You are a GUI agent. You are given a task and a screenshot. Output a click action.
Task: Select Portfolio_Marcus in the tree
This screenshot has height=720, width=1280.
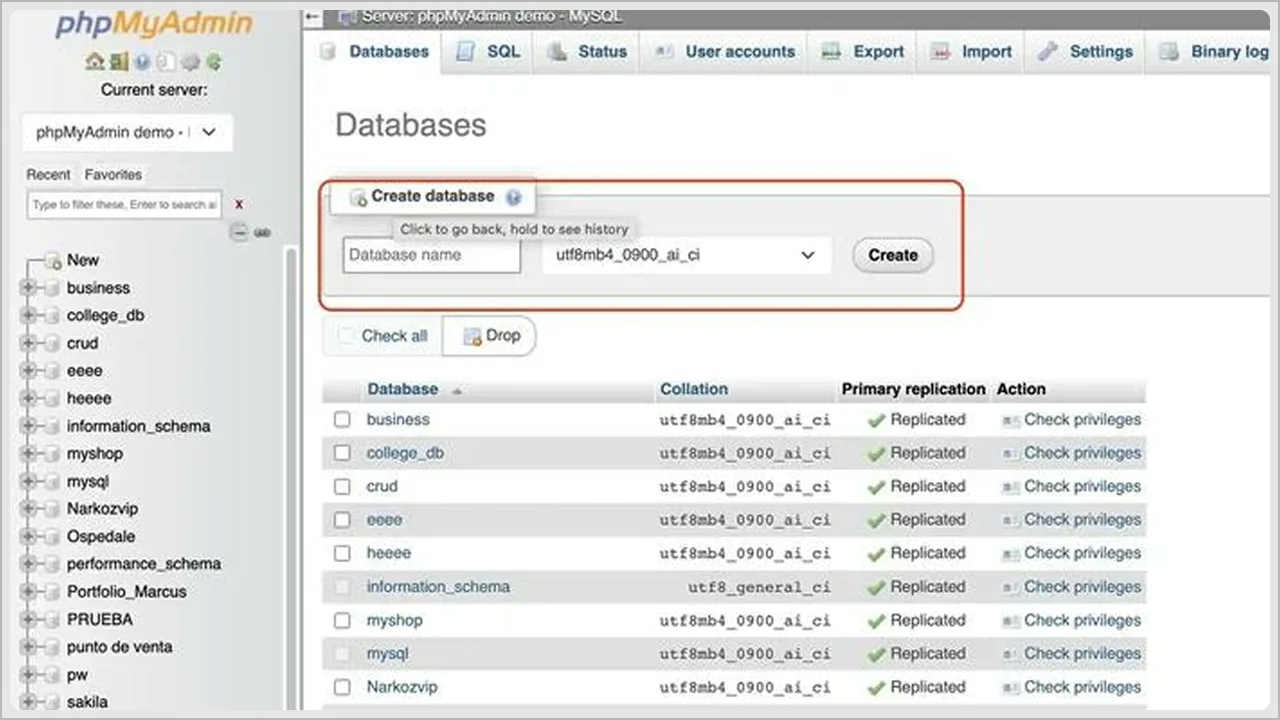point(126,592)
